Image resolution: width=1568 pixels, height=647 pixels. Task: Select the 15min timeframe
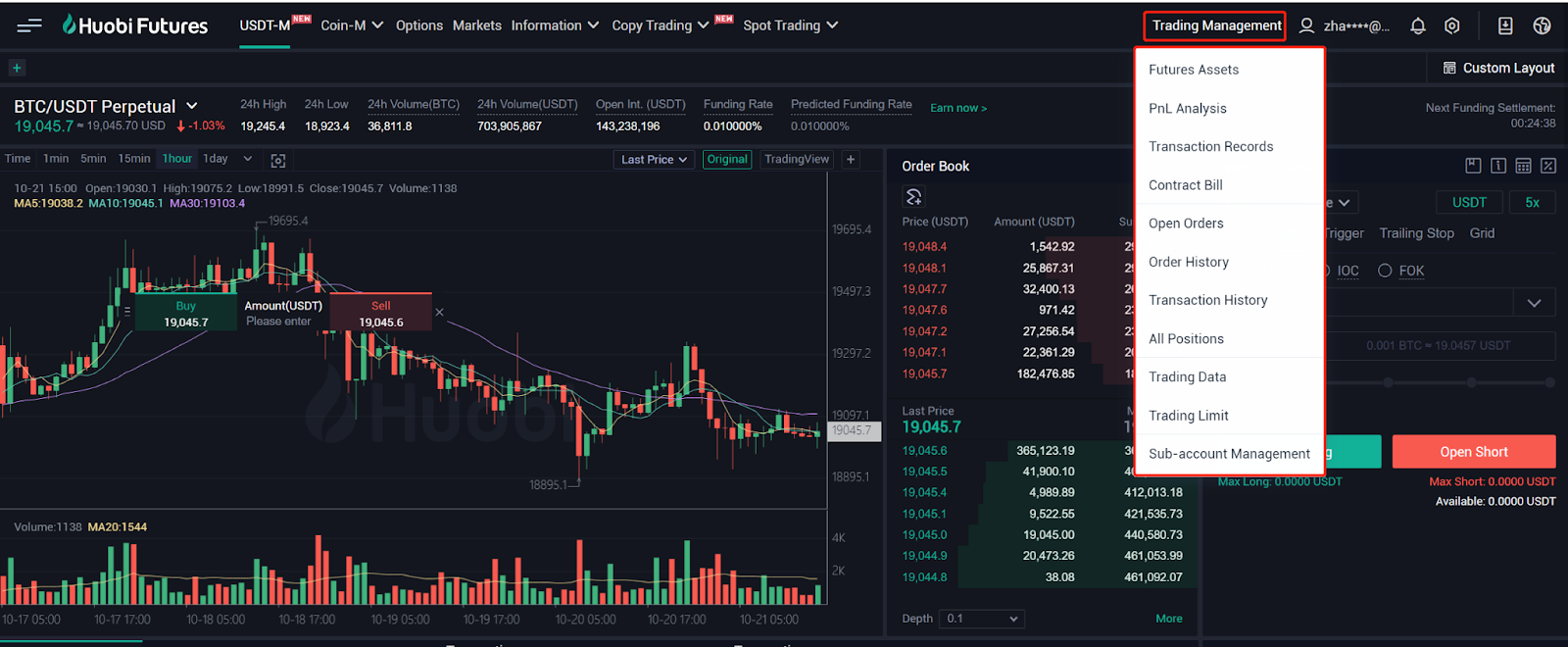coord(134,159)
